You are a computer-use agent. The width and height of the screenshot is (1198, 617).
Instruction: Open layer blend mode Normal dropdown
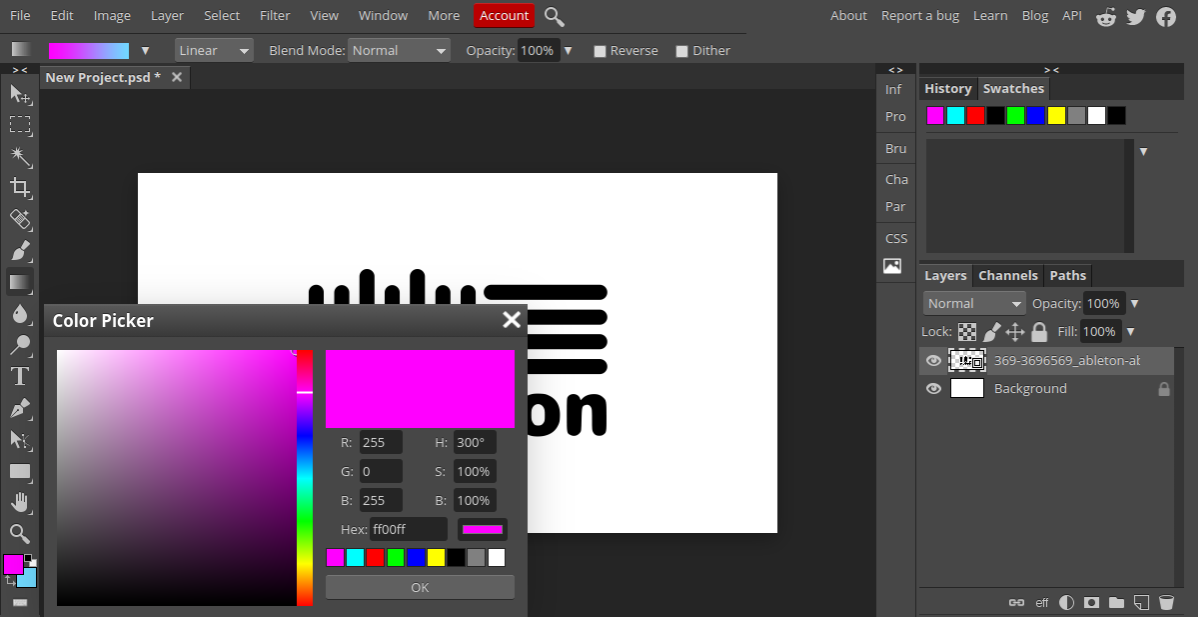[x=974, y=303]
